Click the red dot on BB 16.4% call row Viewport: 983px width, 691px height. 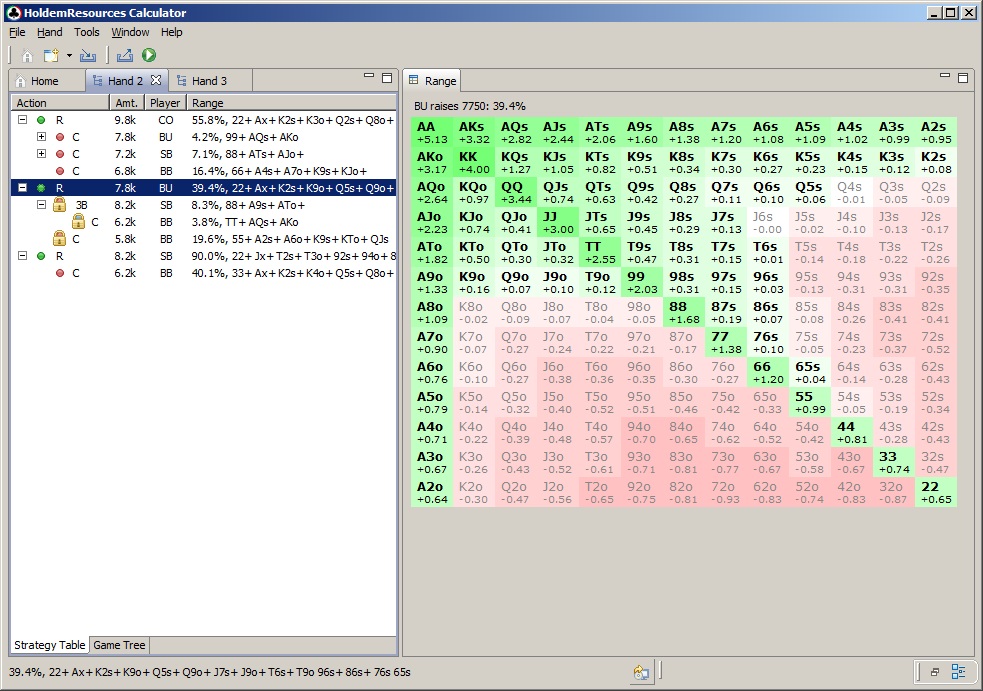tap(60, 171)
